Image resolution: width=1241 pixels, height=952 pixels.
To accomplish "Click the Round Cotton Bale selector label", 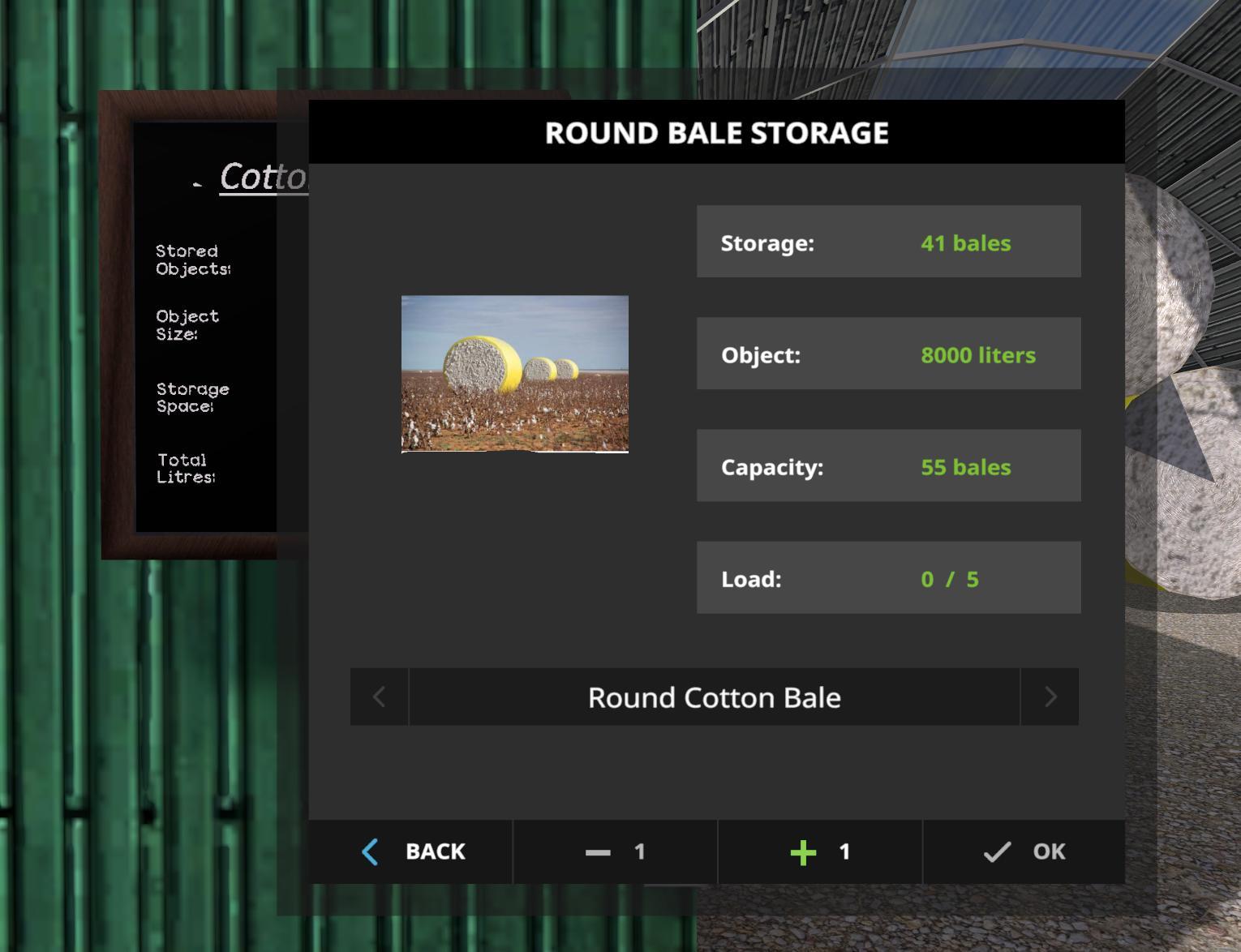I will [x=714, y=697].
